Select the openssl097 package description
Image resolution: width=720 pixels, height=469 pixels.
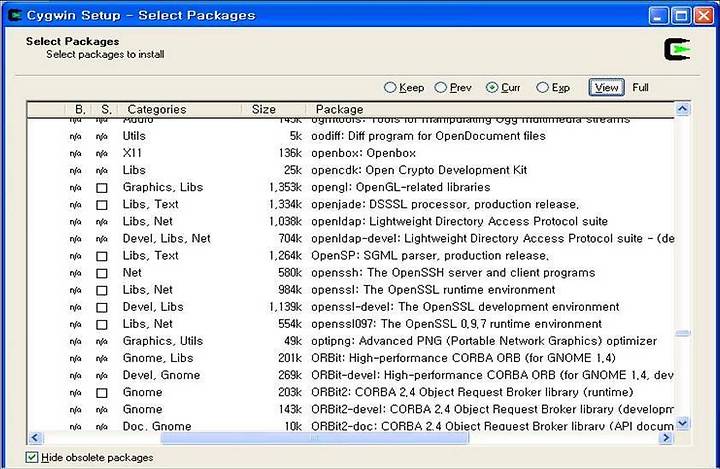click(x=456, y=324)
